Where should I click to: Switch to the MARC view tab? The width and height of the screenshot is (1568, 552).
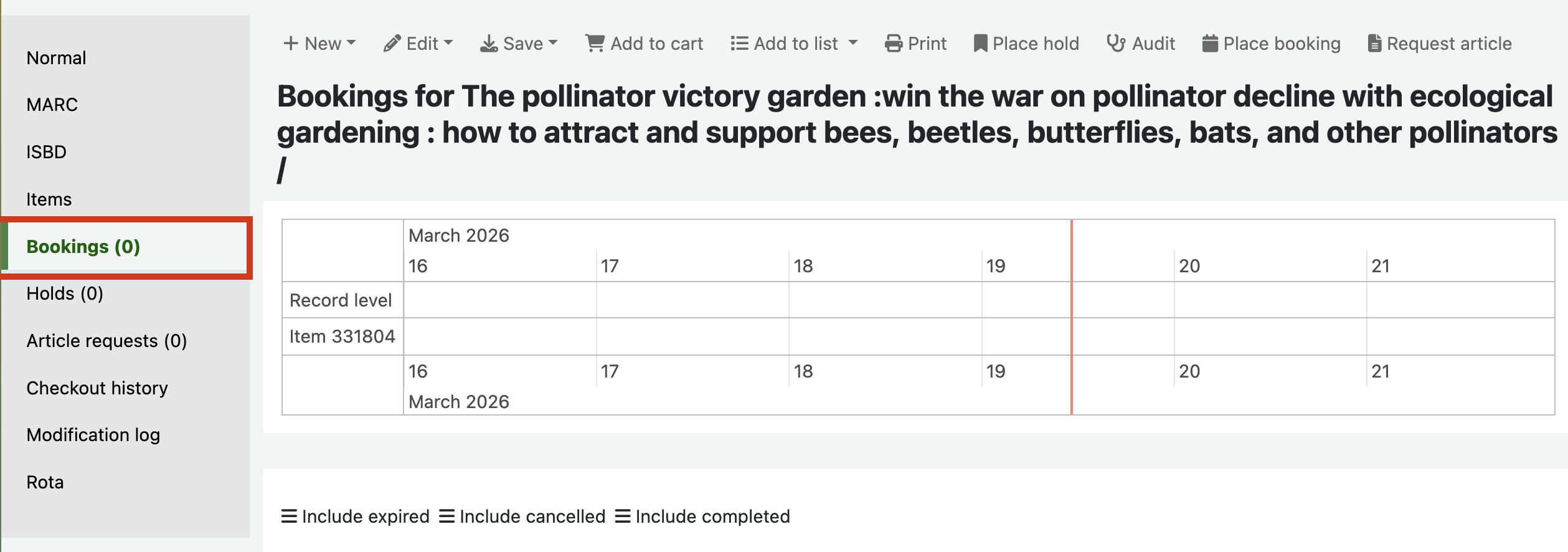[52, 105]
